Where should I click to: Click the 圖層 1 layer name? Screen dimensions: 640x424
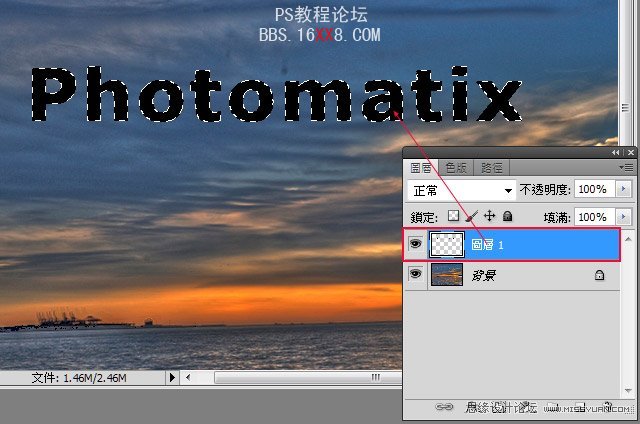pyautogui.click(x=487, y=245)
